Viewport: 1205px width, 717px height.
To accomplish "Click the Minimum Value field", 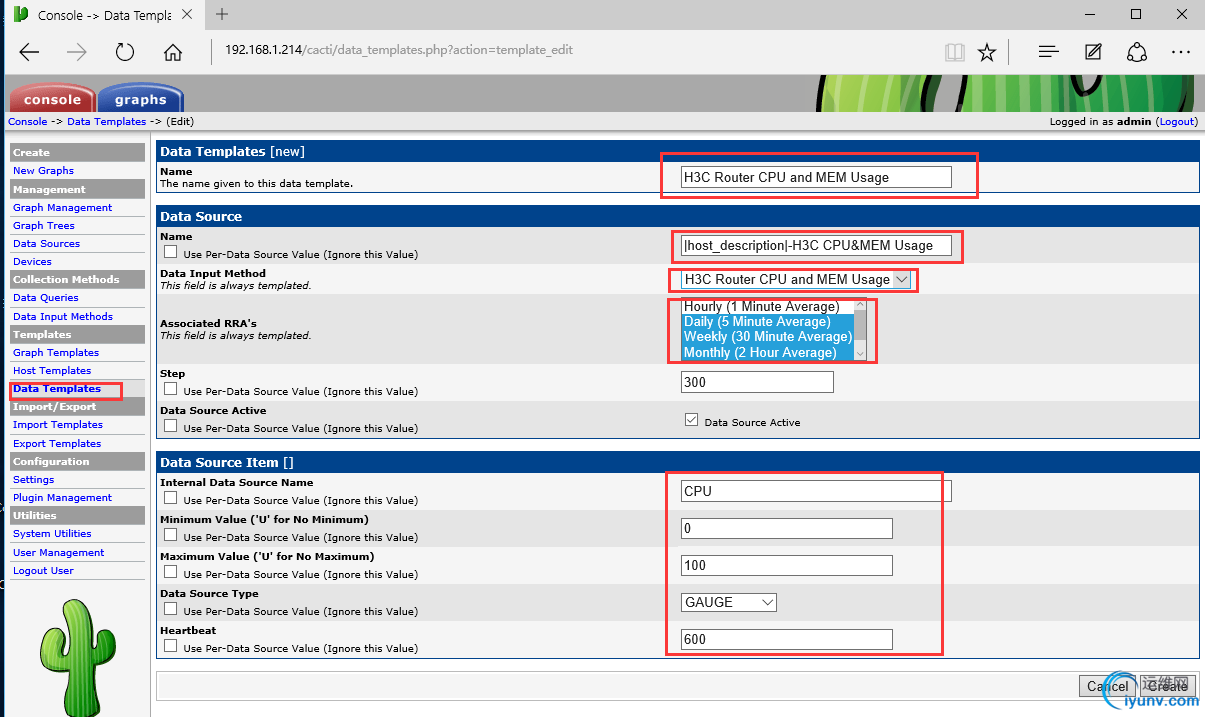I will pyautogui.click(x=786, y=528).
